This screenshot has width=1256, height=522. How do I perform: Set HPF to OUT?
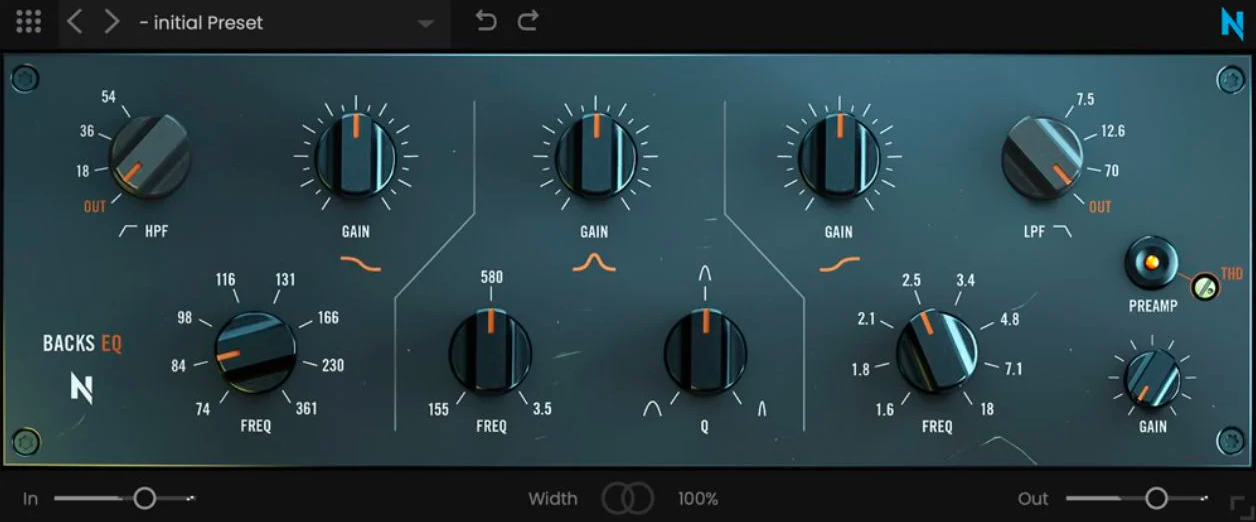coord(95,207)
